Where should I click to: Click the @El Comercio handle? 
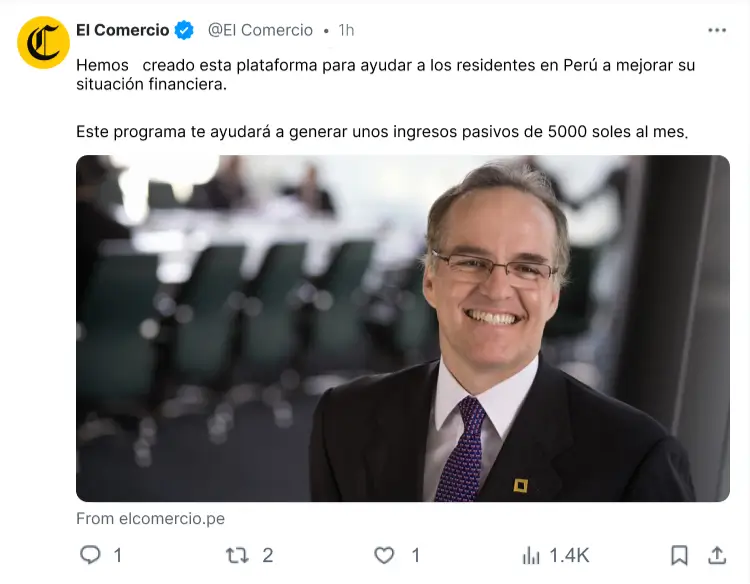pyautogui.click(x=260, y=30)
